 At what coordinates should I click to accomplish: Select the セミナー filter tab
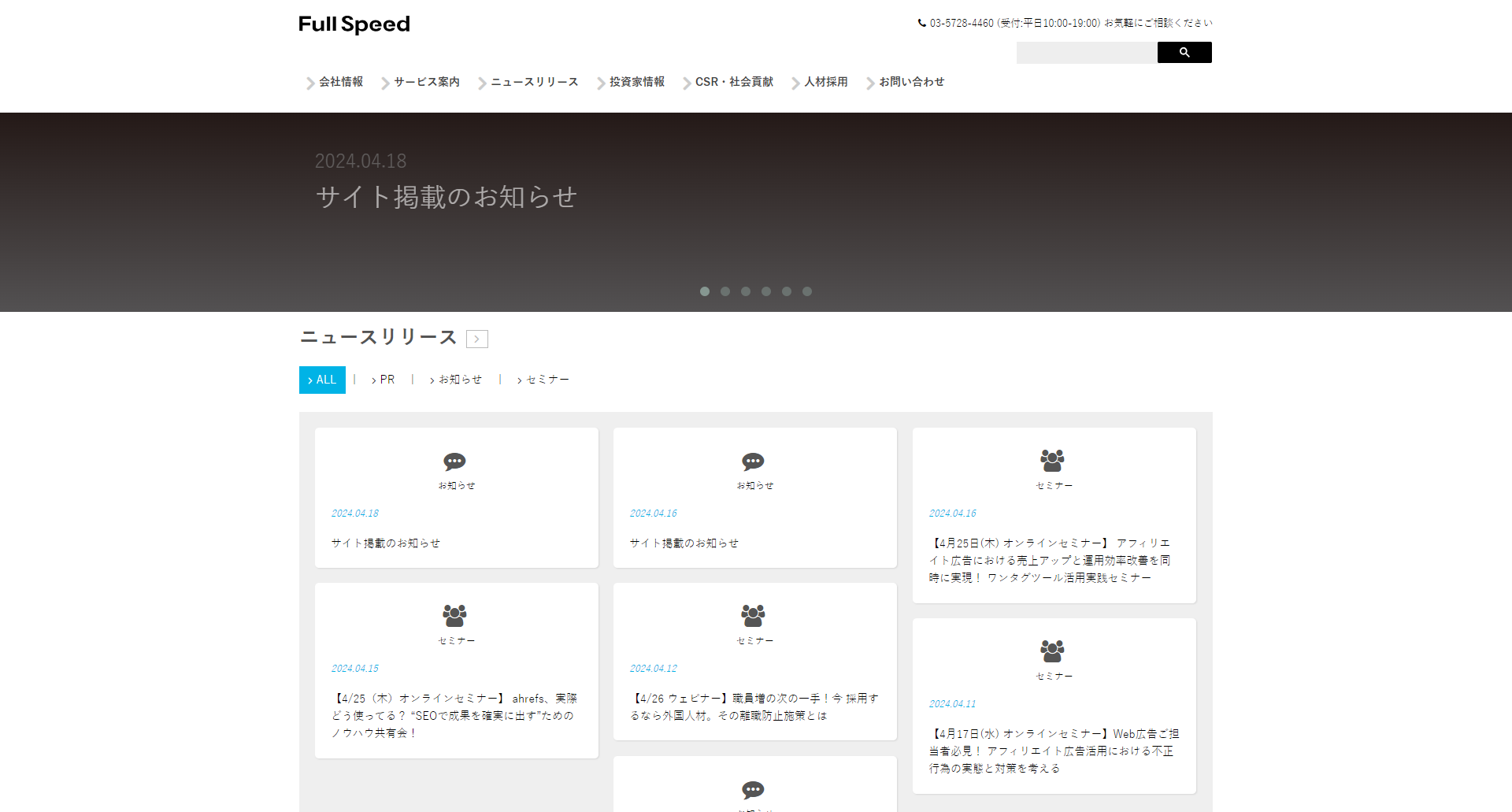click(x=543, y=380)
